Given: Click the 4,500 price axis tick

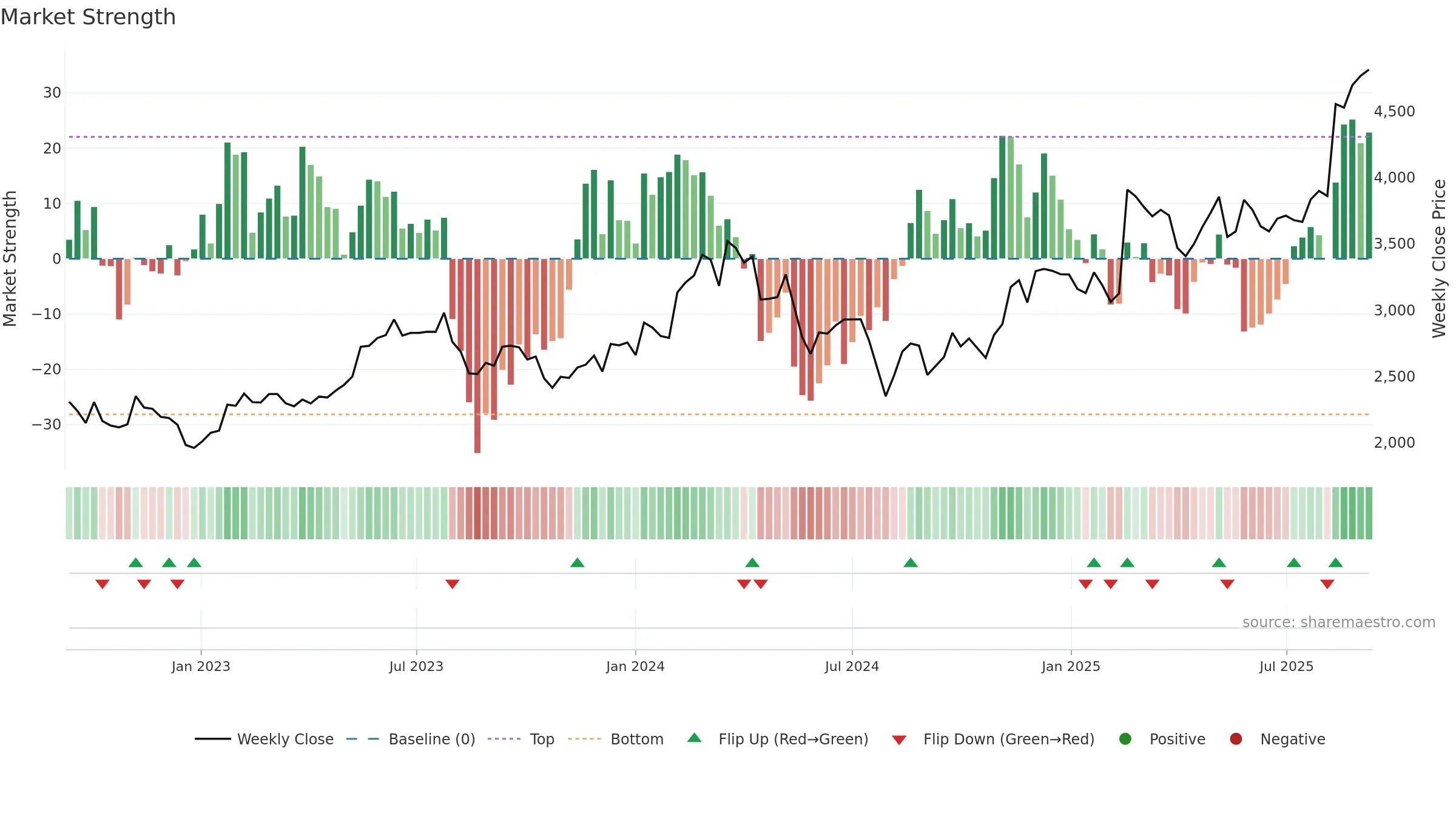Looking at the screenshot, I should [1394, 111].
